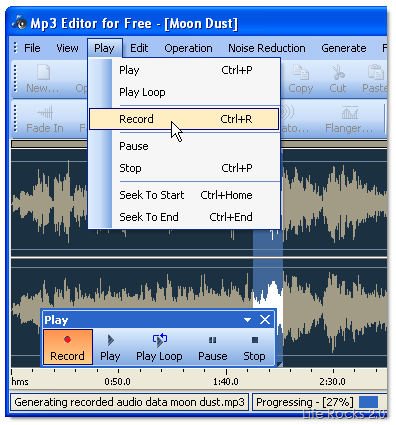Viewport: 396px width, 425px height.
Task: Collapse the open Play menu header
Action: (x=104, y=48)
